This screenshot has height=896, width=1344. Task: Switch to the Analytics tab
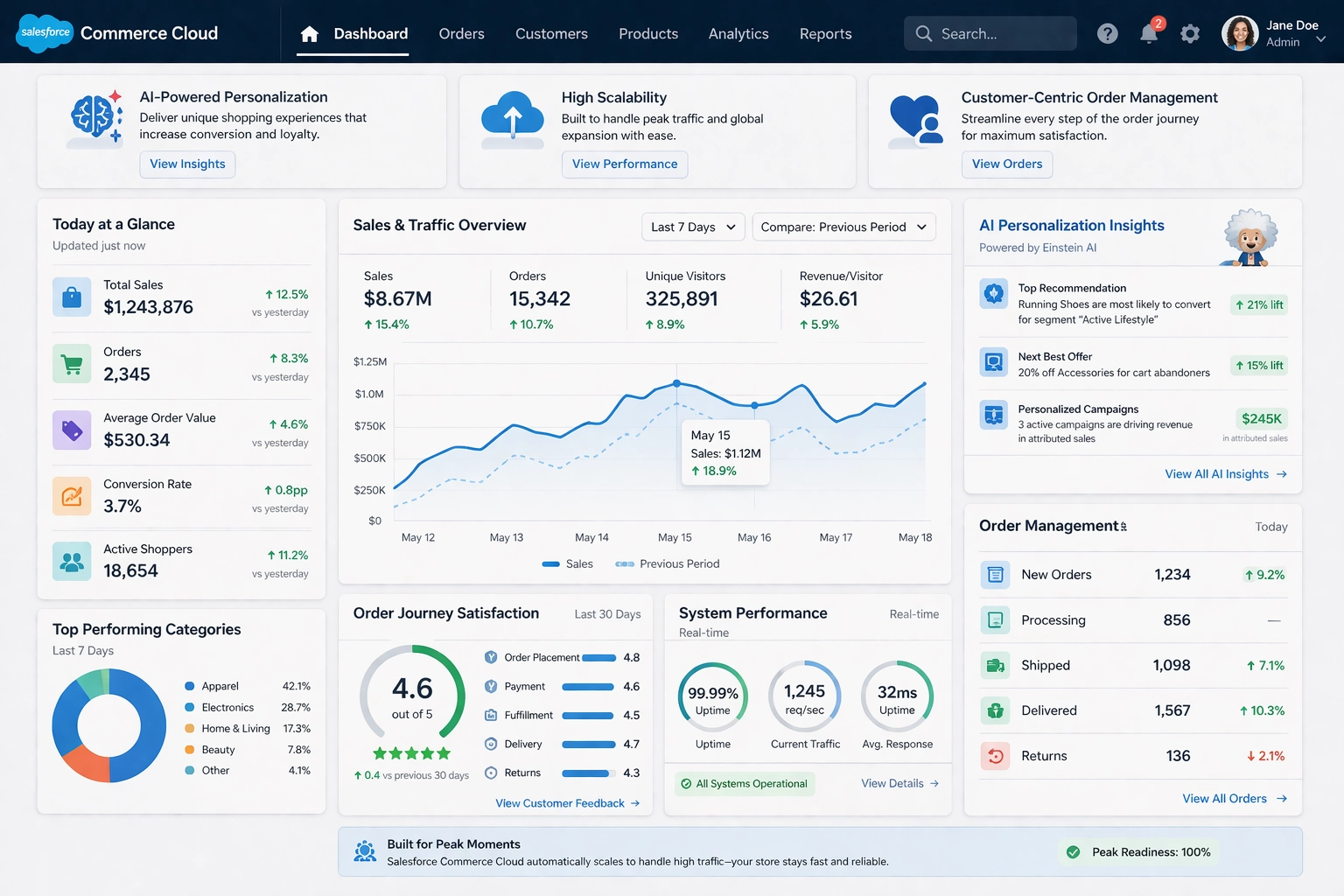[738, 33]
